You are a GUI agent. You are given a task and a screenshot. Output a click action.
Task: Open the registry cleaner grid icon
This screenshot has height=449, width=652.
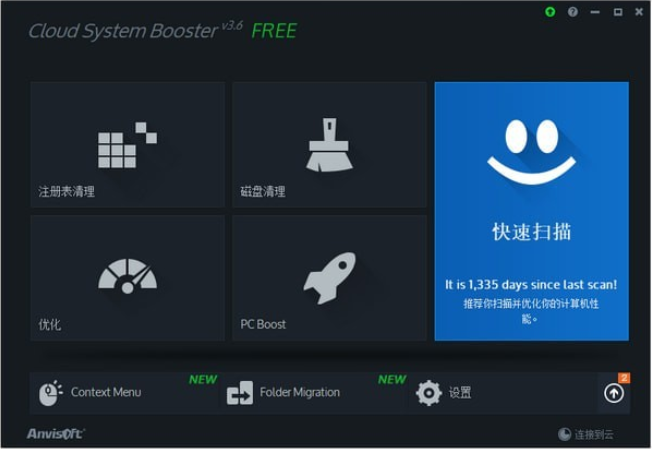click(x=127, y=145)
